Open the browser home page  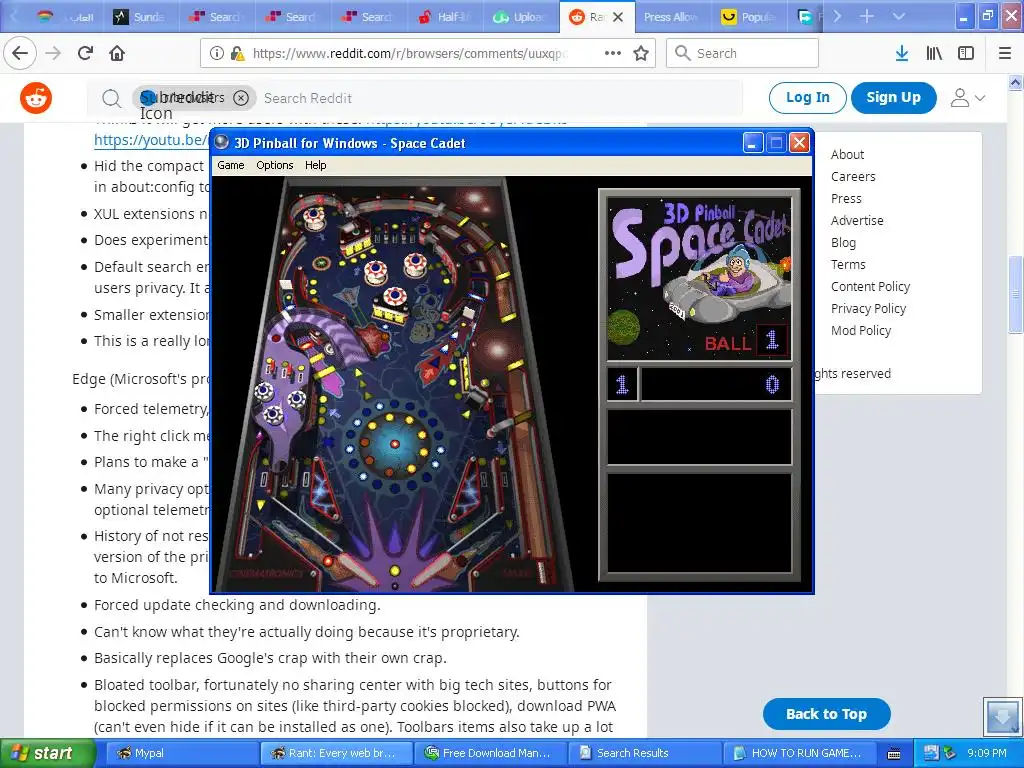click(x=117, y=53)
